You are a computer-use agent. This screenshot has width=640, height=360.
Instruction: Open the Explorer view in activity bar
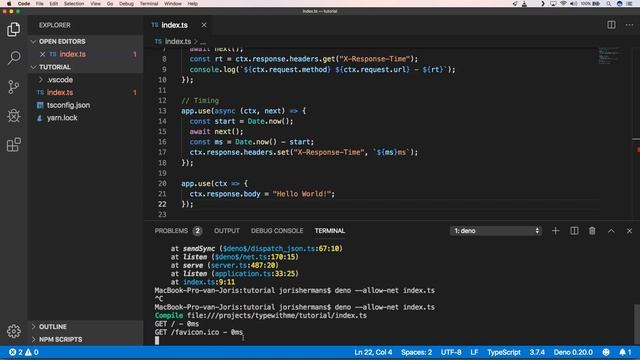(13, 29)
